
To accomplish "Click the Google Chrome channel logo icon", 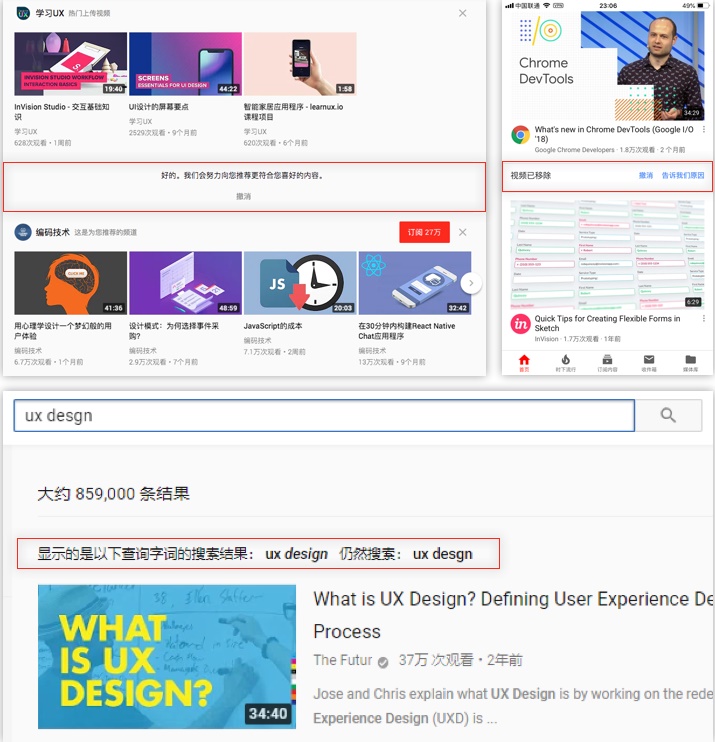I will [x=520, y=135].
